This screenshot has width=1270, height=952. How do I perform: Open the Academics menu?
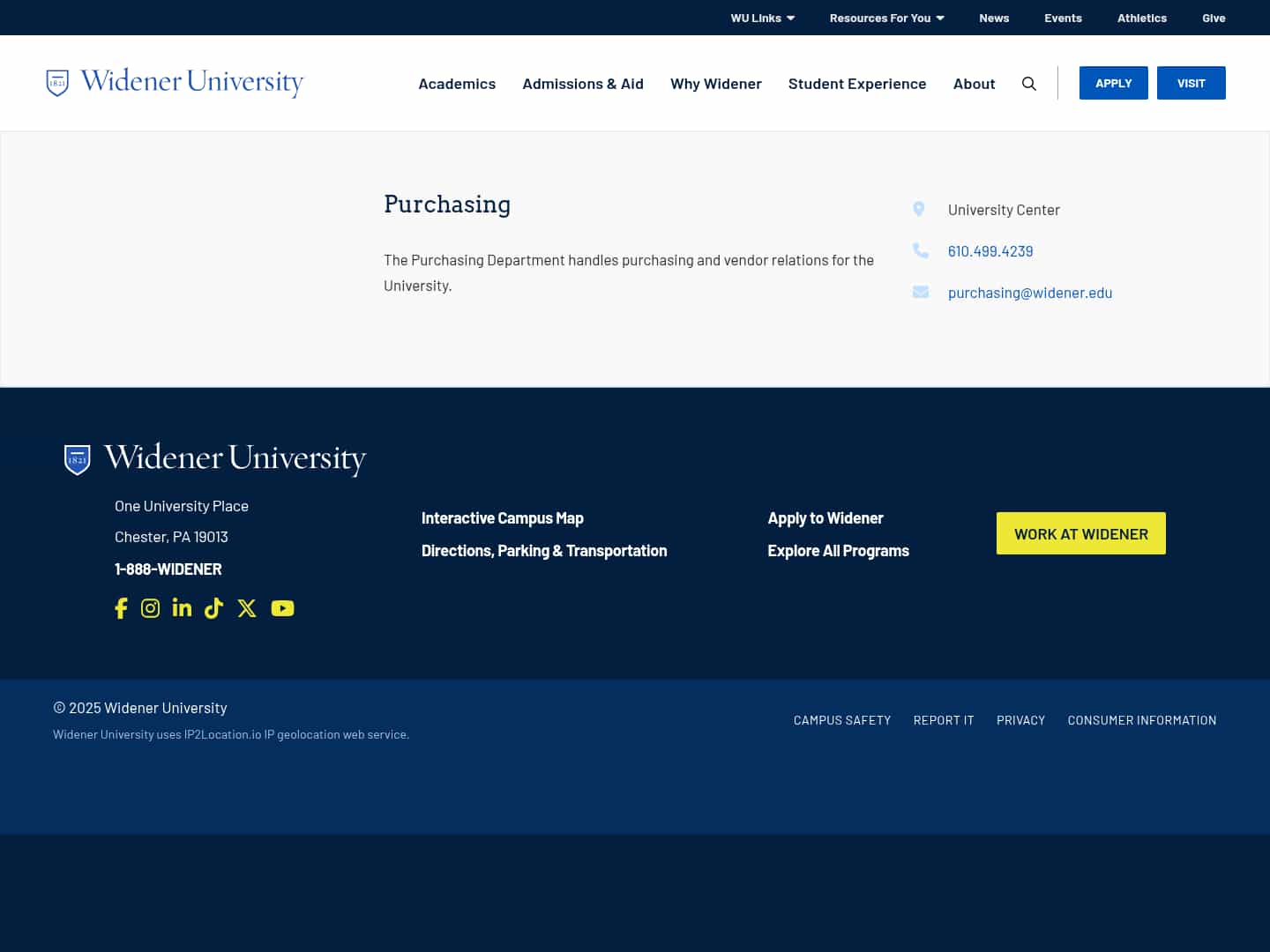[x=457, y=84]
